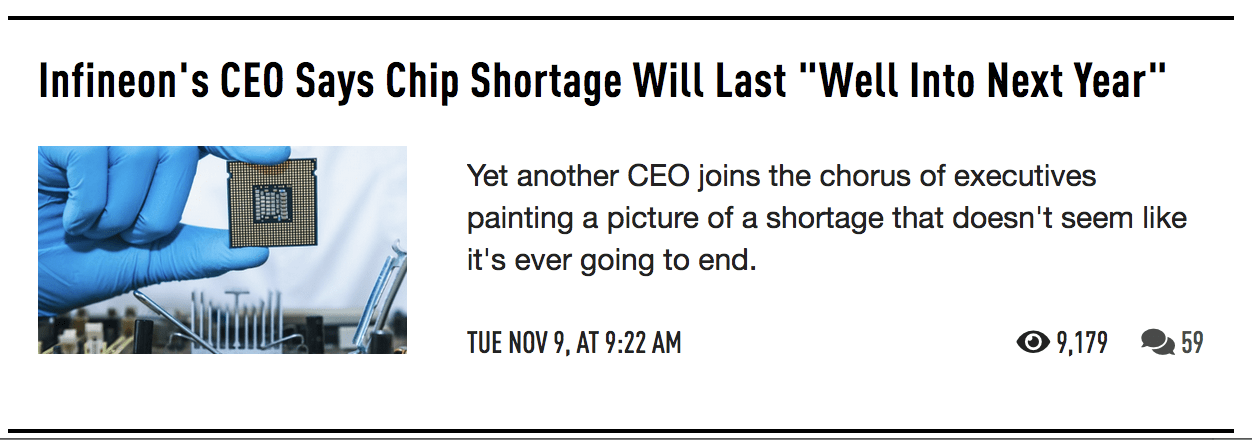Viewport: 1252px width, 440px height.
Task: Click the eye views icon
Action: coord(1034,343)
